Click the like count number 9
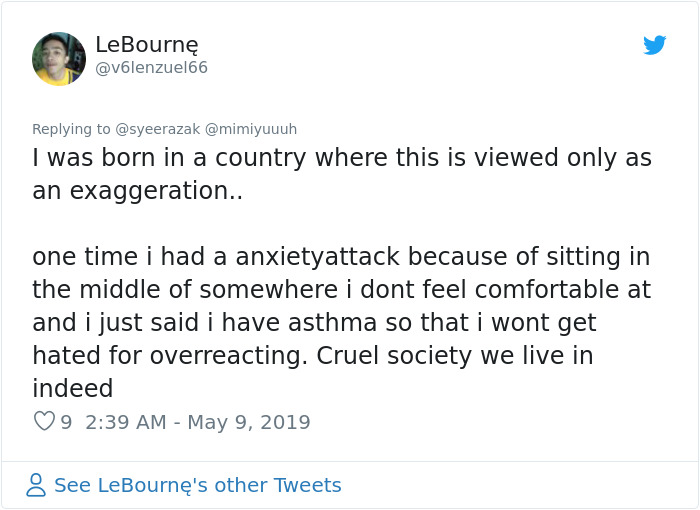The height and width of the screenshot is (510, 700). [66, 422]
